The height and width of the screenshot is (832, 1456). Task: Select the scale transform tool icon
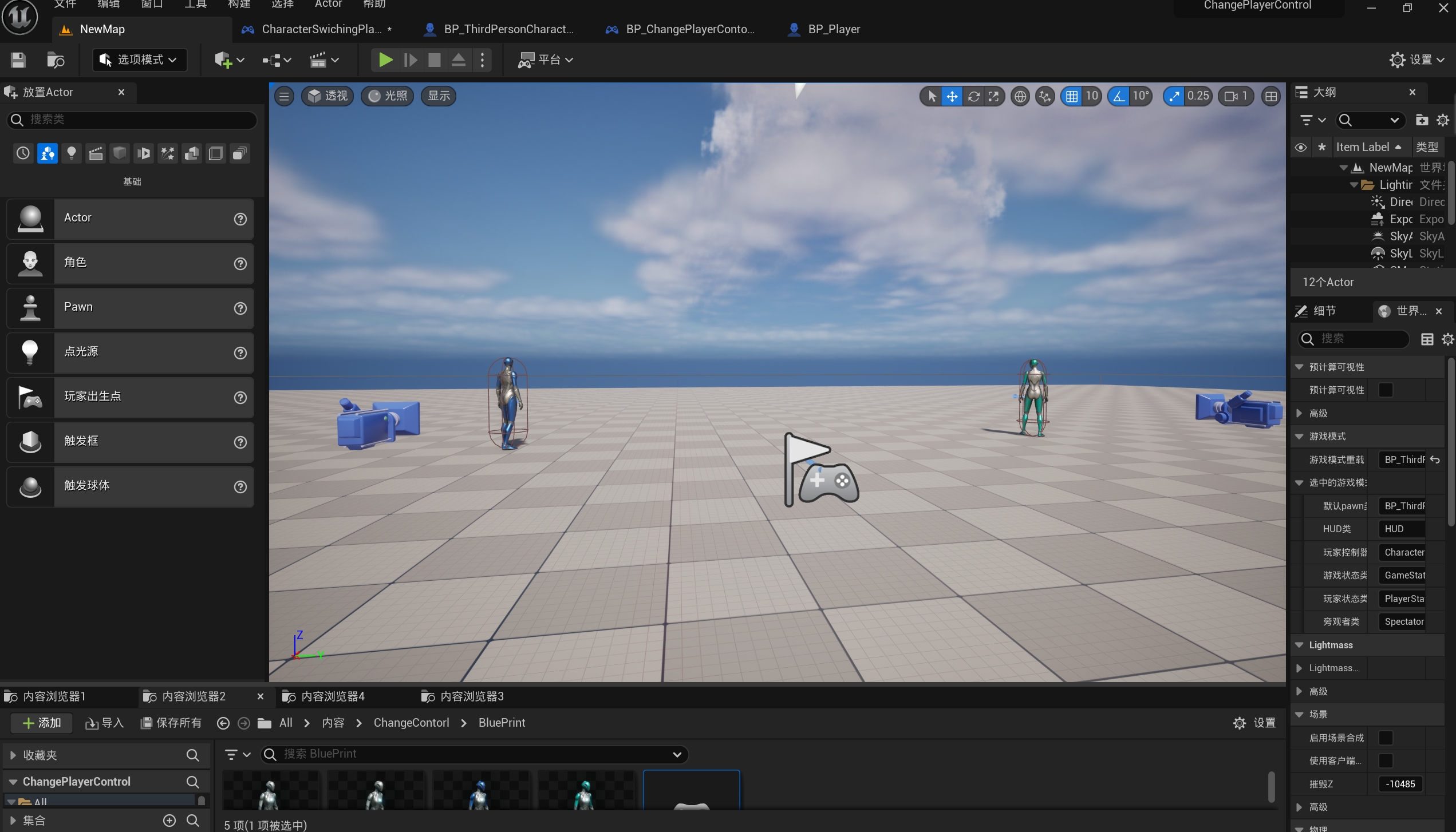tap(993, 96)
